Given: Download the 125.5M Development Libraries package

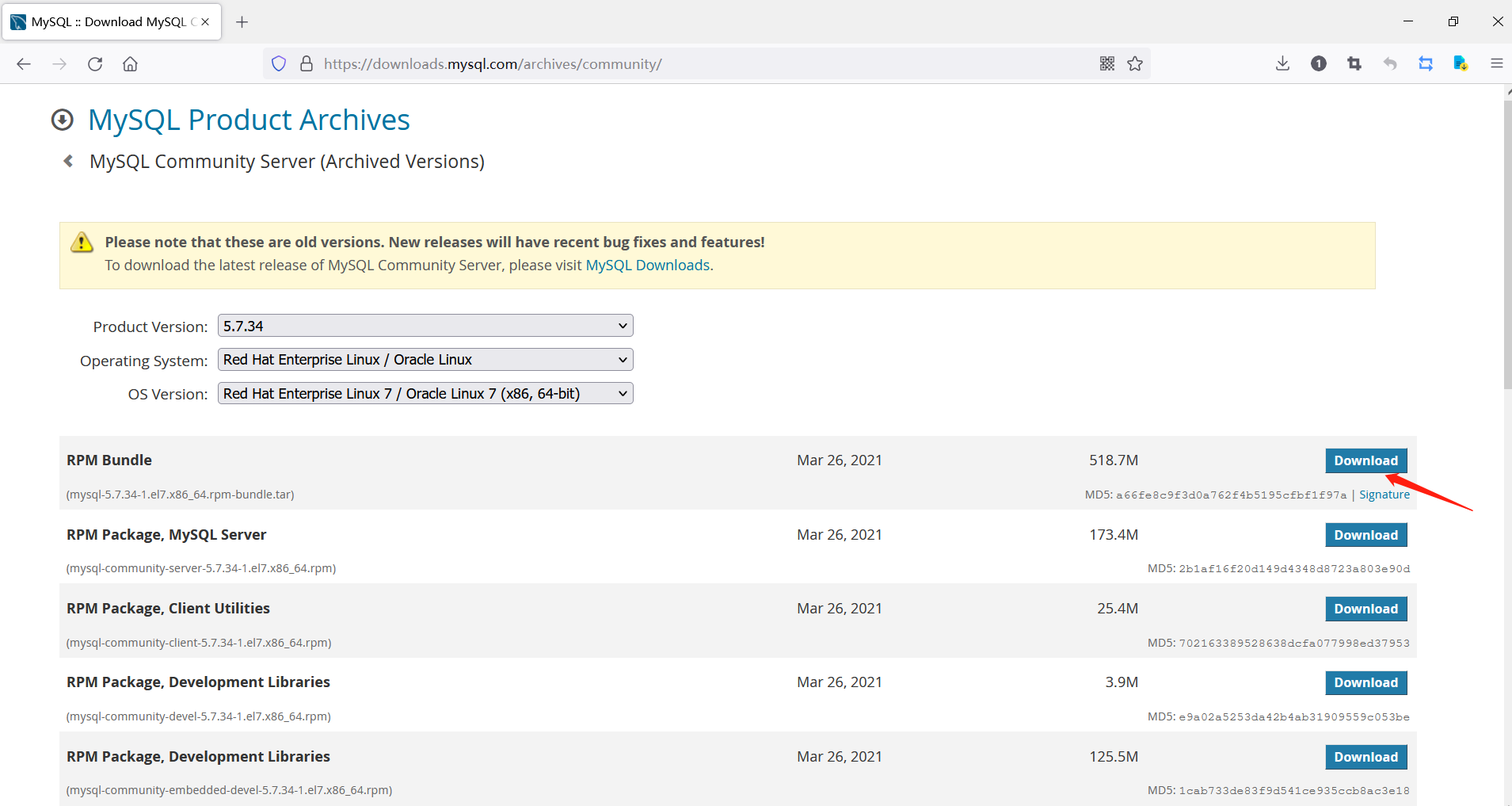Looking at the screenshot, I should pos(1366,757).
